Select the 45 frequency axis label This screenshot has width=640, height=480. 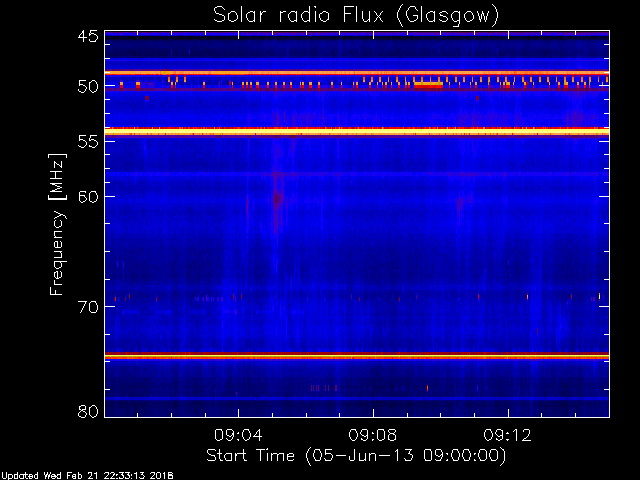click(x=88, y=37)
